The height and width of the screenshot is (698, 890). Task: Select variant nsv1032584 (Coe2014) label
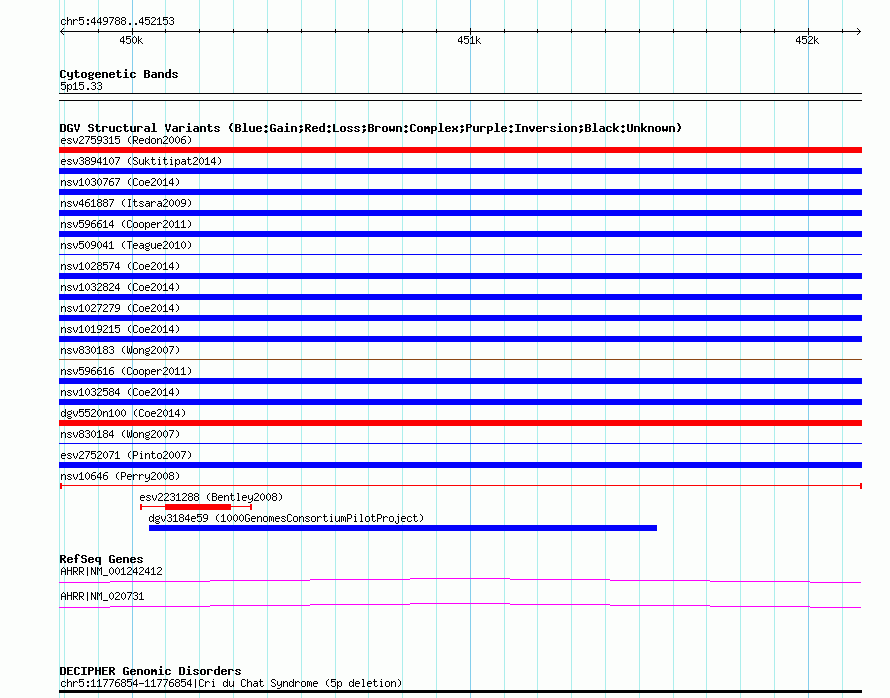(x=120, y=392)
